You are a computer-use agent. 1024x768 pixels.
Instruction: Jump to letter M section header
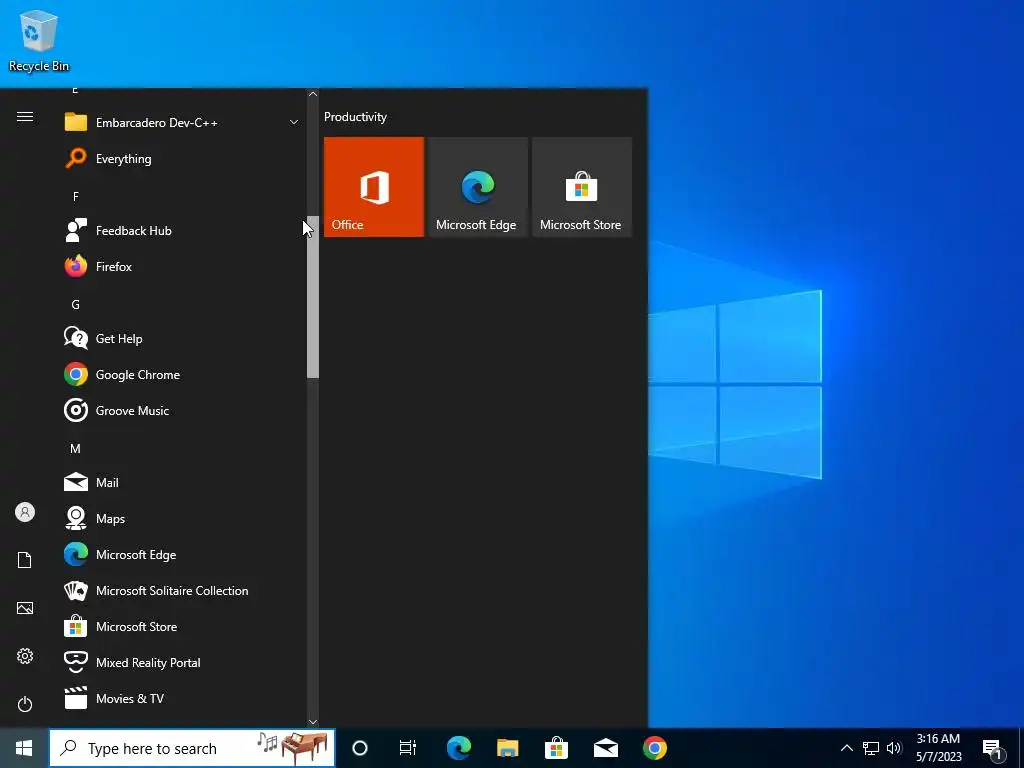pyautogui.click(x=76, y=449)
